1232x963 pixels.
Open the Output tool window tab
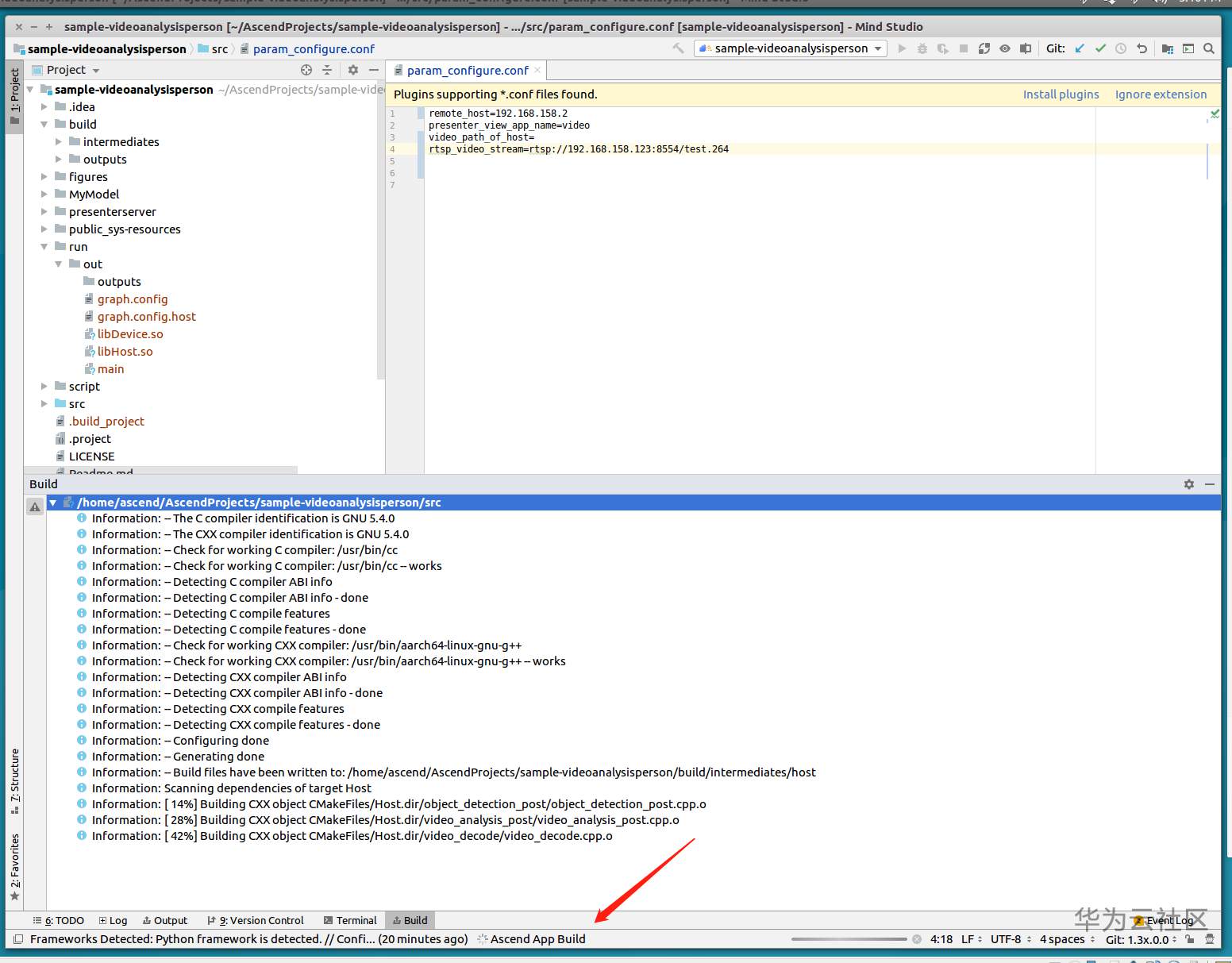click(x=165, y=921)
